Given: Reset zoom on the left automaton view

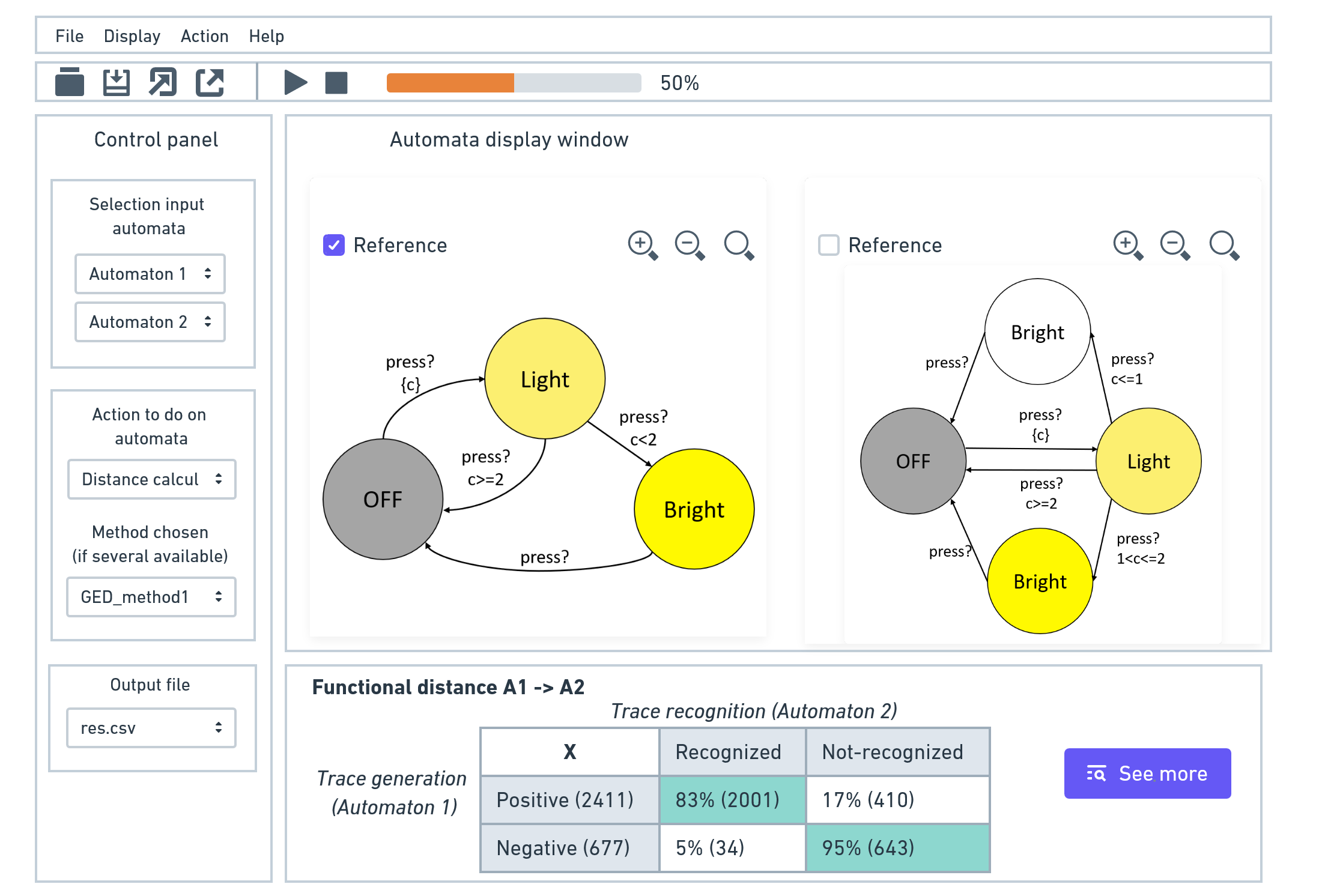Looking at the screenshot, I should click(x=739, y=245).
